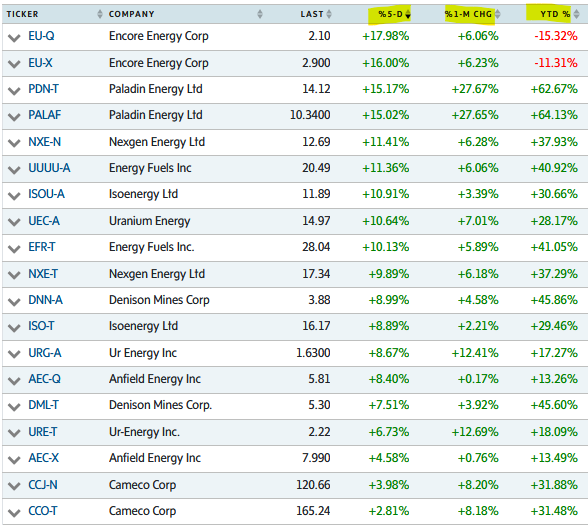
Task: Click the LAST column header
Action: click(x=312, y=14)
